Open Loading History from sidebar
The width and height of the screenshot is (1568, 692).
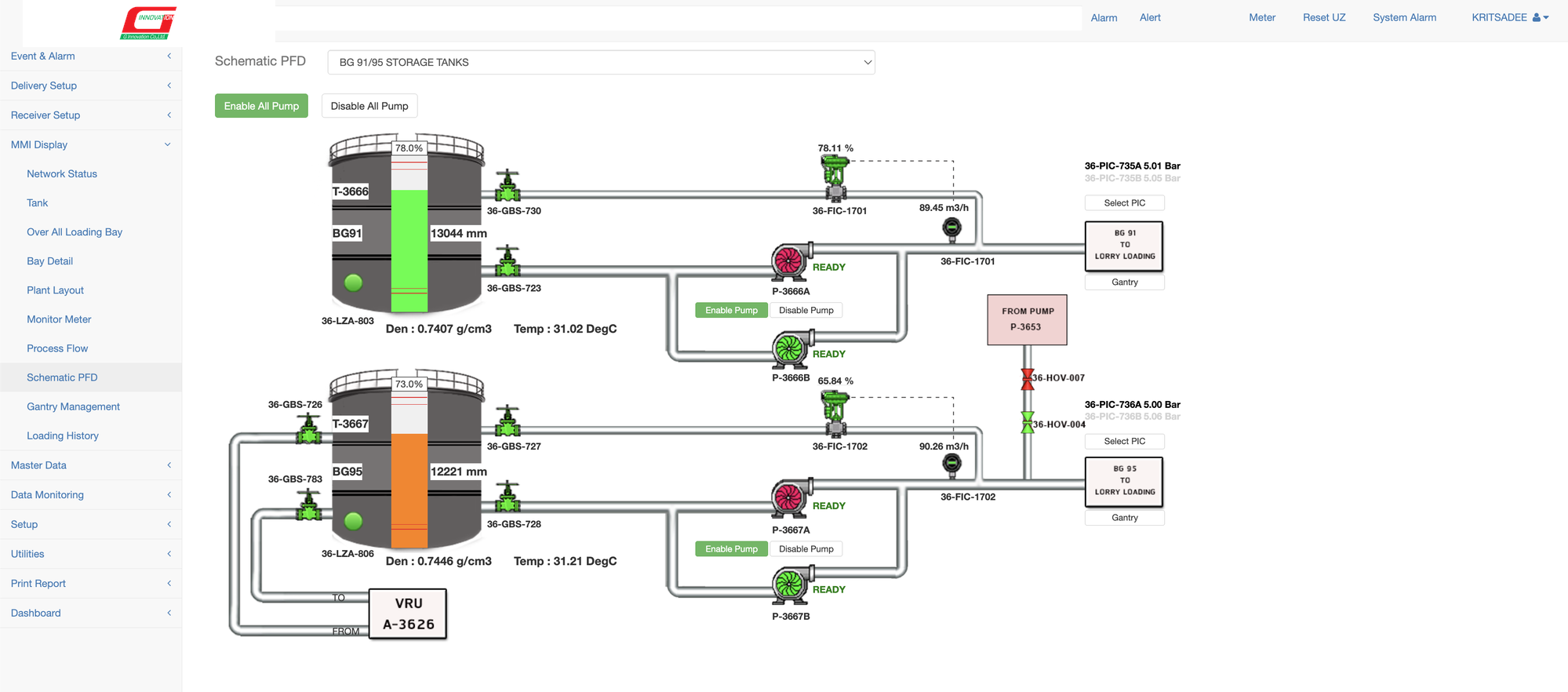63,435
